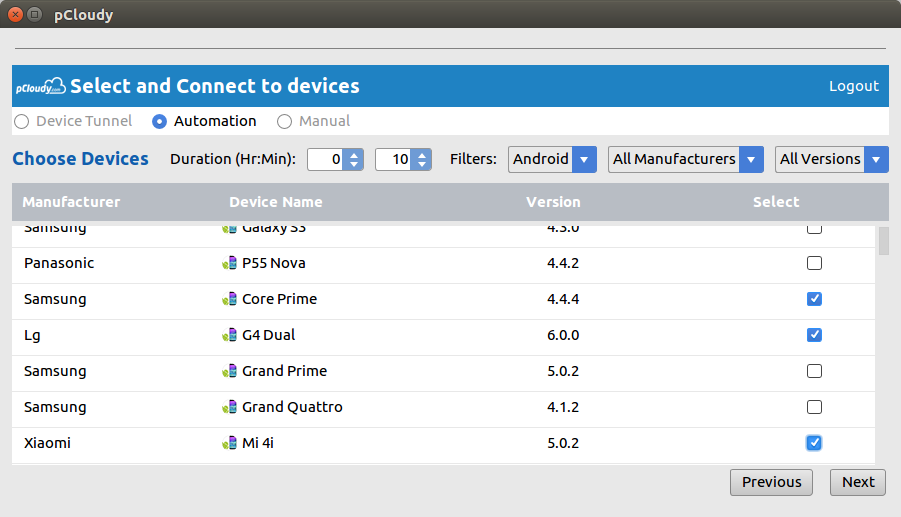Uncheck the Samsung Core Prime checkbox

[x=814, y=299]
